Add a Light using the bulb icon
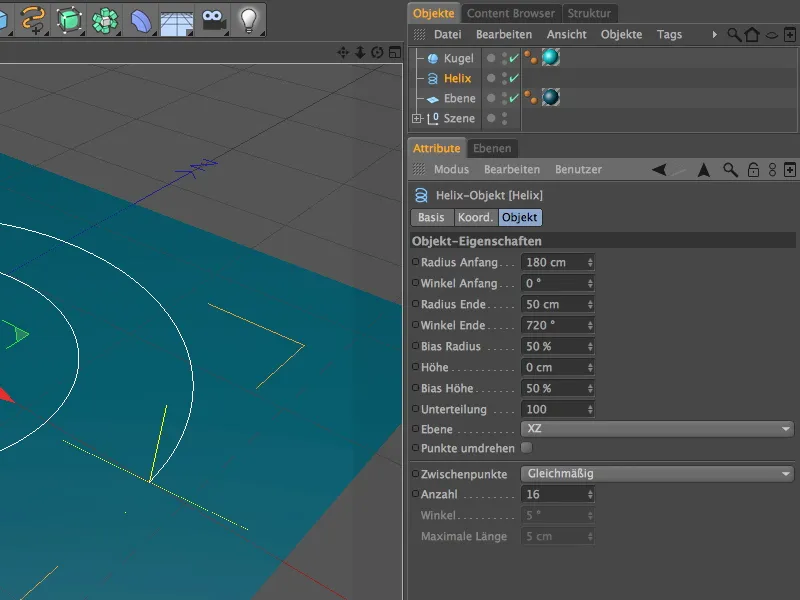This screenshot has height=600, width=800. pyautogui.click(x=248, y=20)
